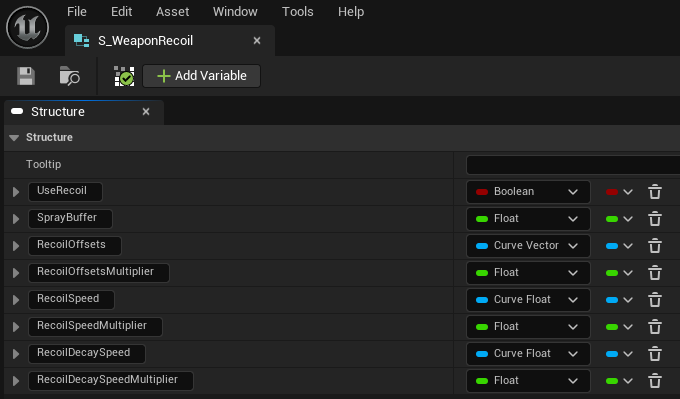The height and width of the screenshot is (399, 680).
Task: Save the S_WeaponRecoil asset
Action: 26,76
